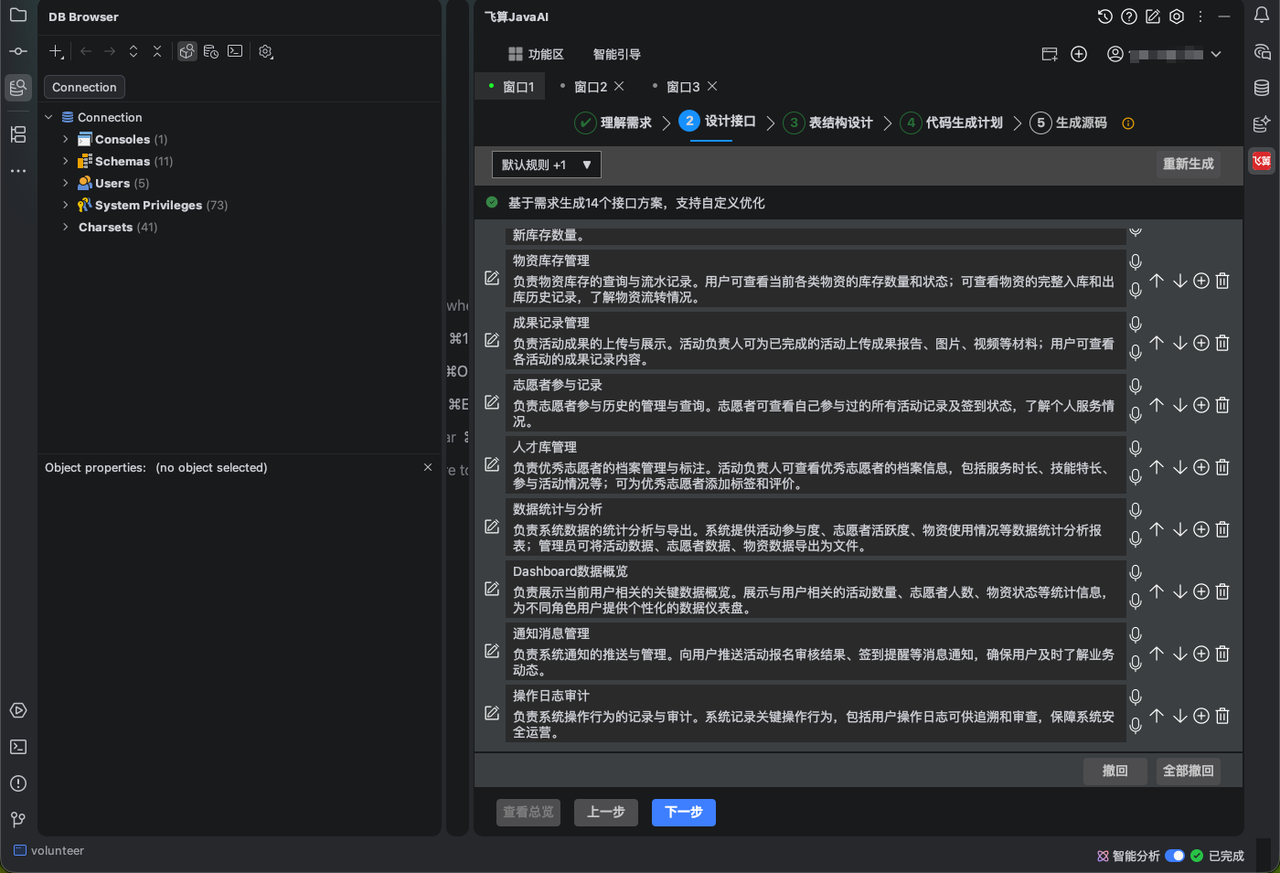
Task: Go to step 3 表结构设计
Action: [x=828, y=123]
